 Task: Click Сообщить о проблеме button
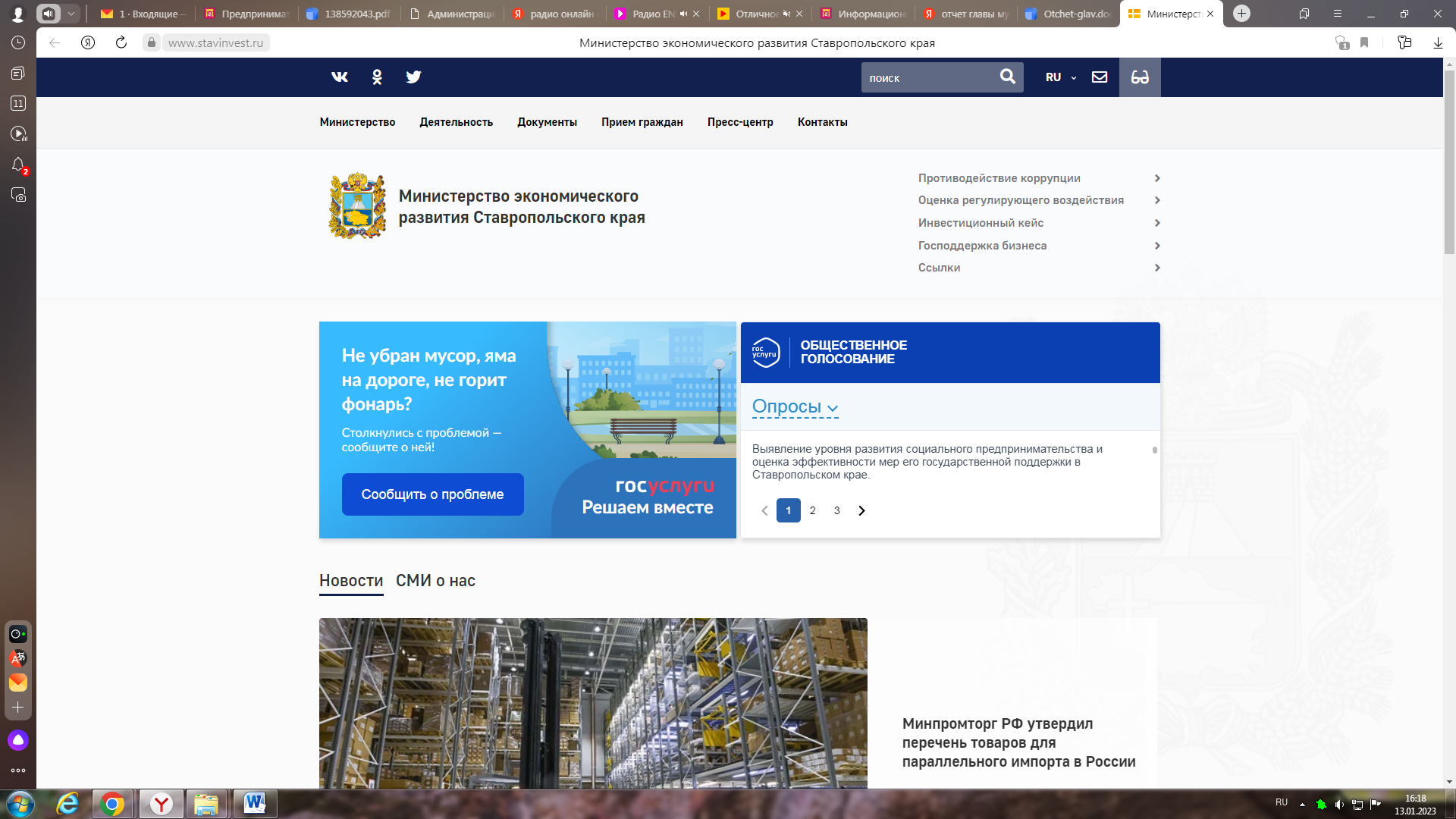coord(432,494)
